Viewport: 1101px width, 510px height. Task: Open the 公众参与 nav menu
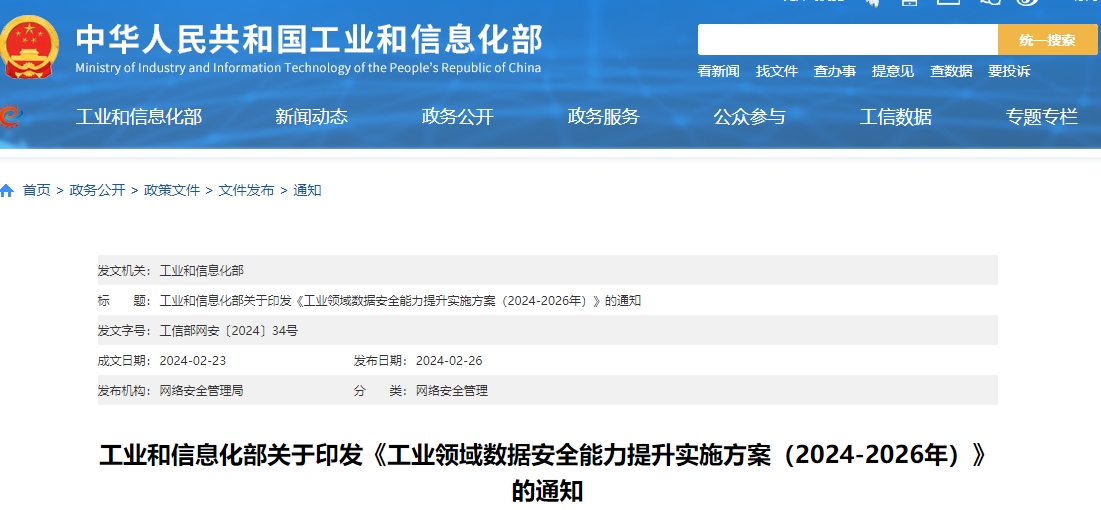(749, 117)
